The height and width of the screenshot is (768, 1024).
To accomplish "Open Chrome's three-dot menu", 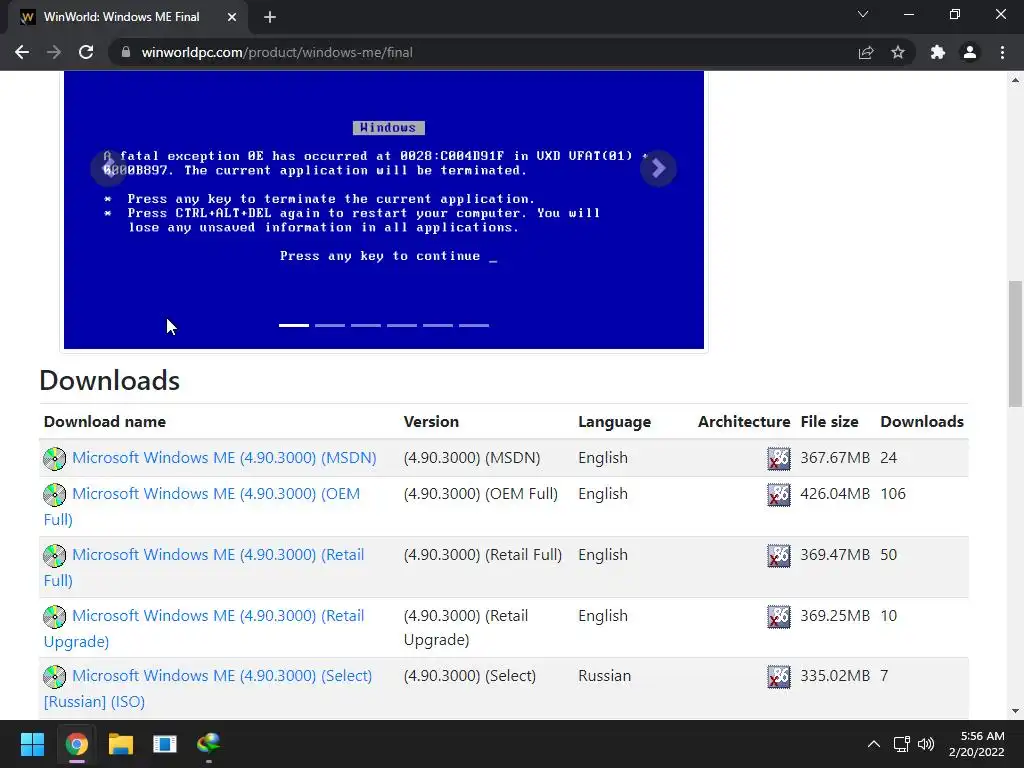I will point(1002,52).
